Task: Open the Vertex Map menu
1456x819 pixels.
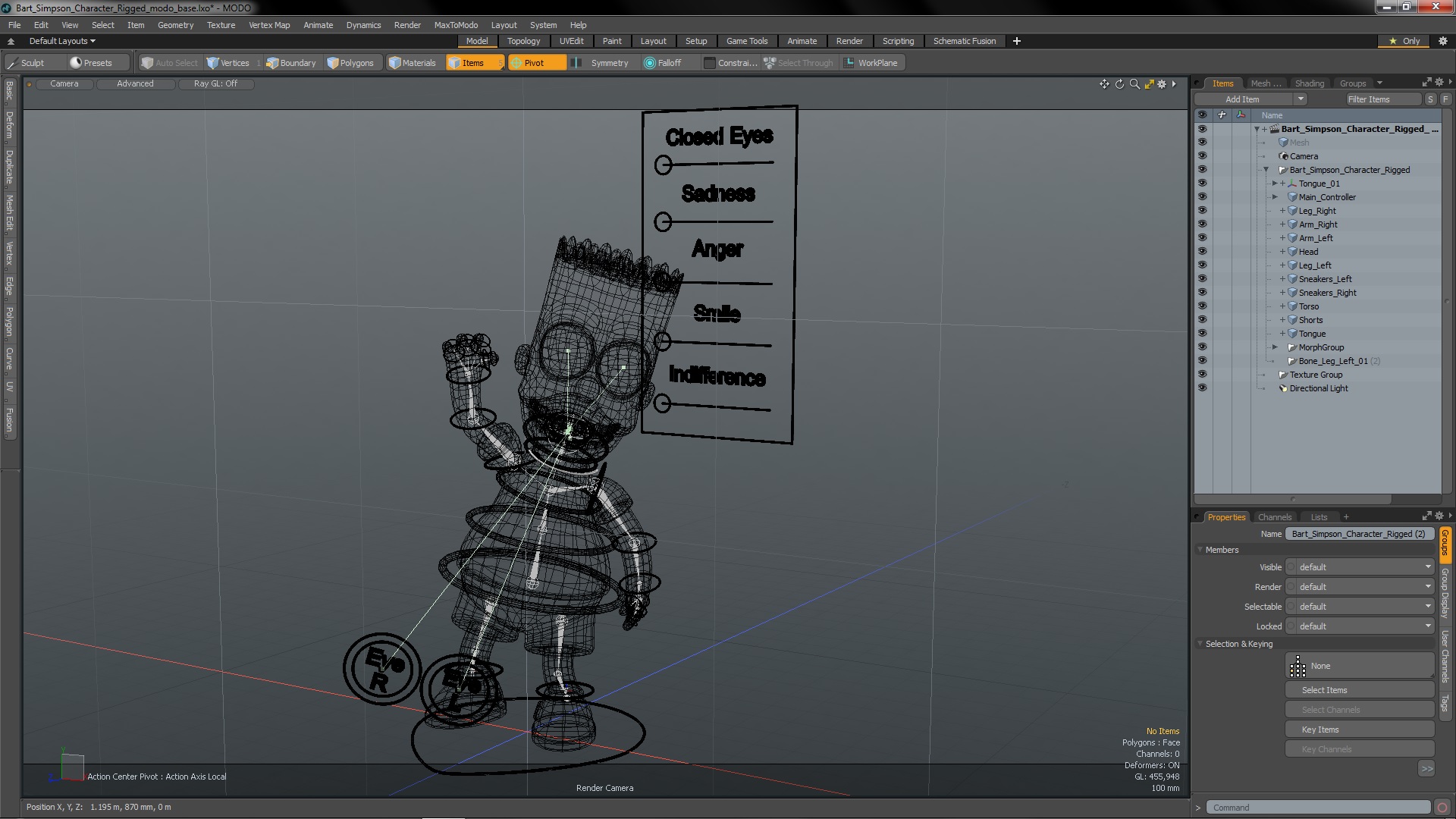Action: point(269,25)
